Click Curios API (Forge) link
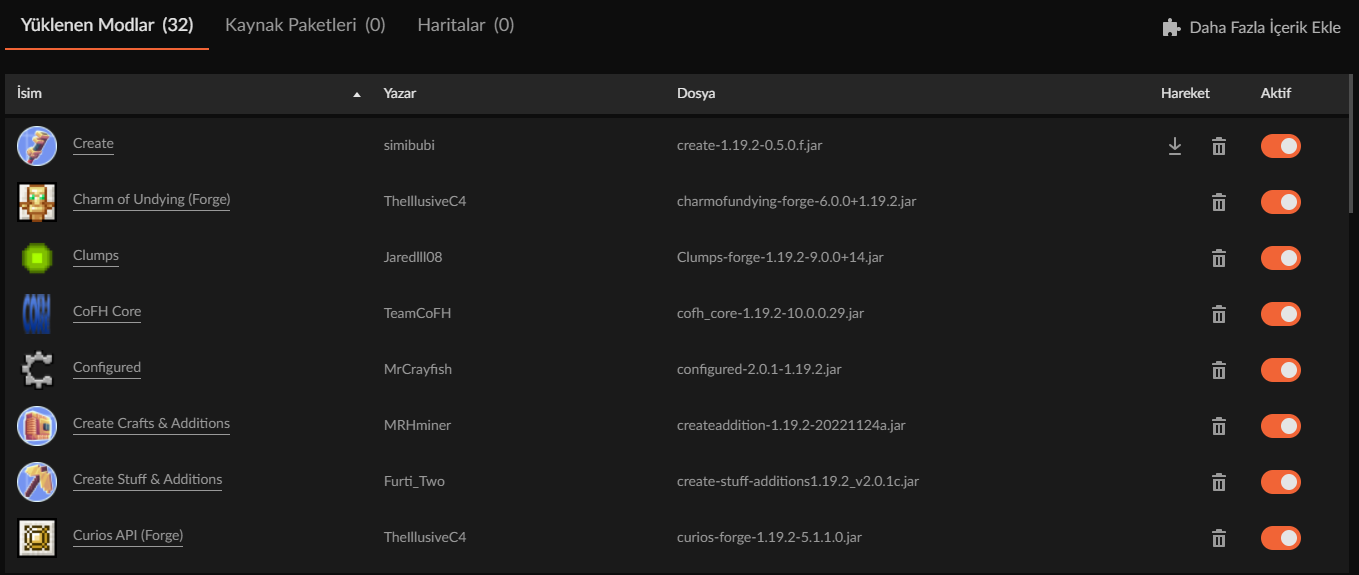Image resolution: width=1359 pixels, height=575 pixels. tap(128, 535)
